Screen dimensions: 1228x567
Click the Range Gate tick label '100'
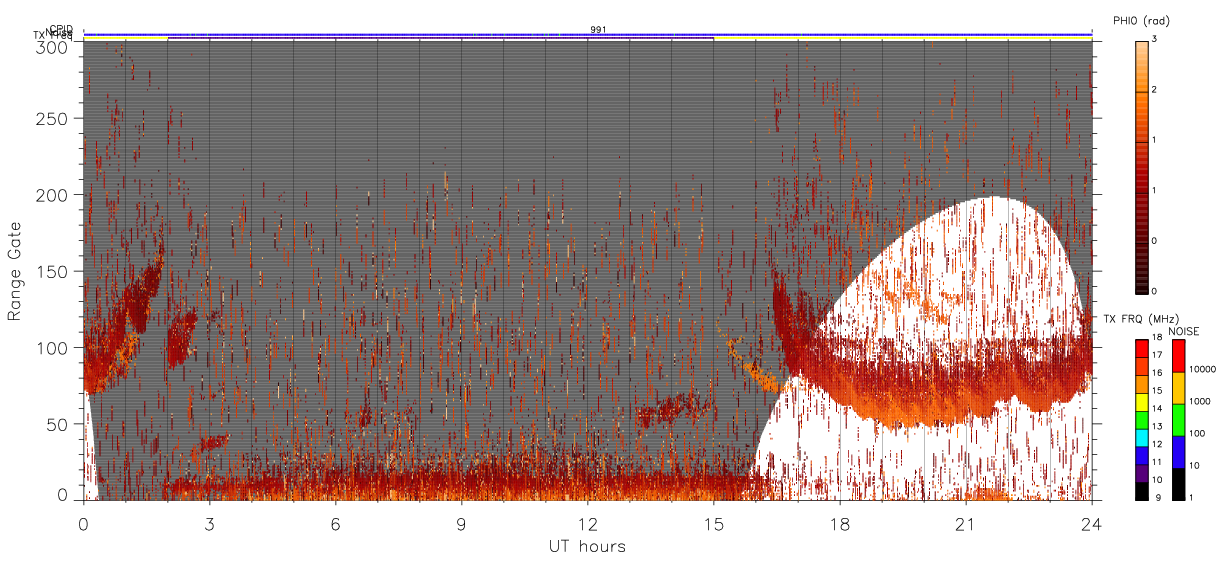[55, 348]
